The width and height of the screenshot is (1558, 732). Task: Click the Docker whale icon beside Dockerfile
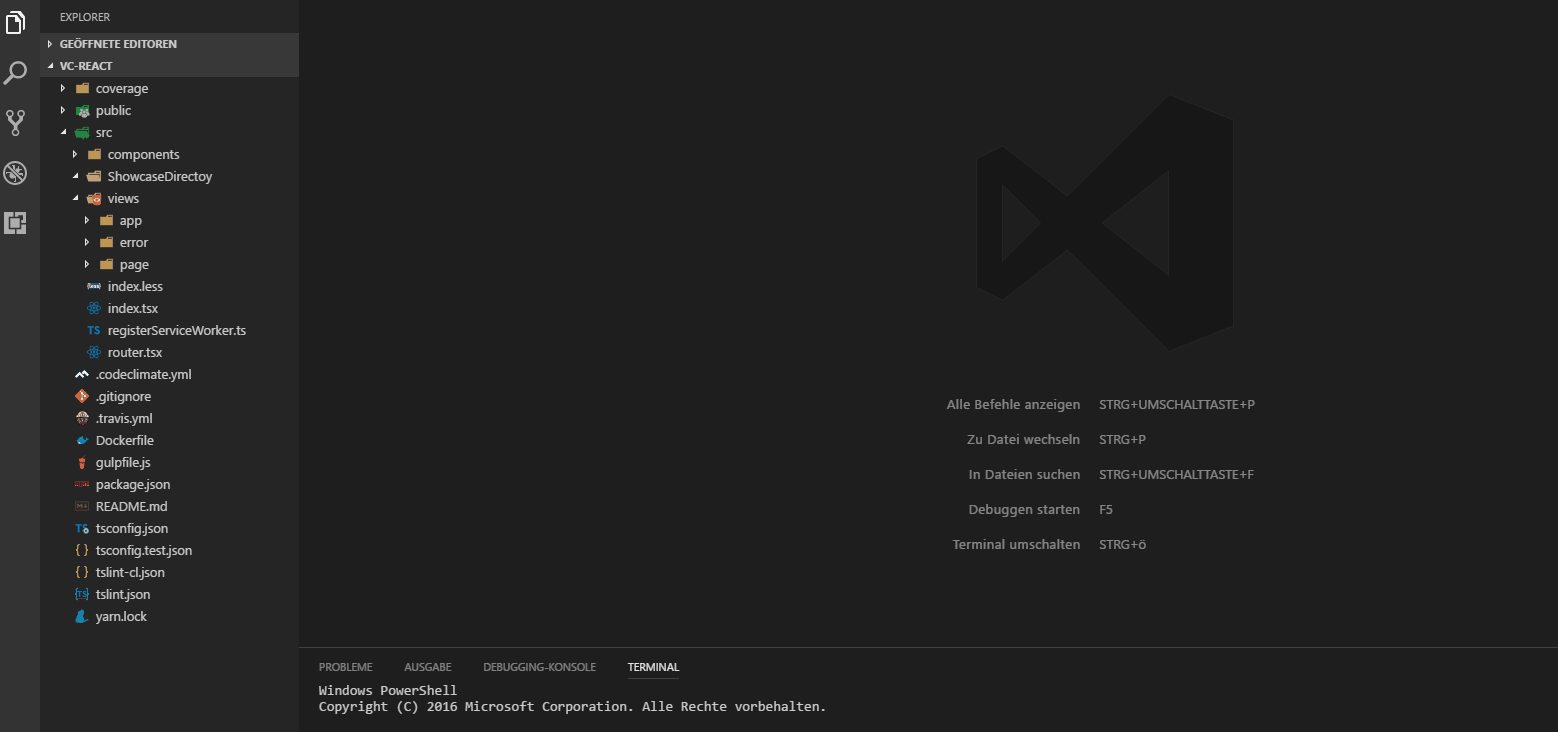pyautogui.click(x=82, y=440)
